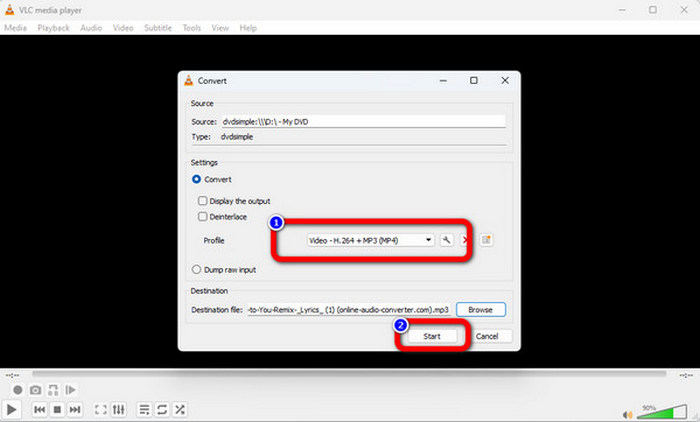
Task: Create a new profile icon
Action: pos(486,240)
